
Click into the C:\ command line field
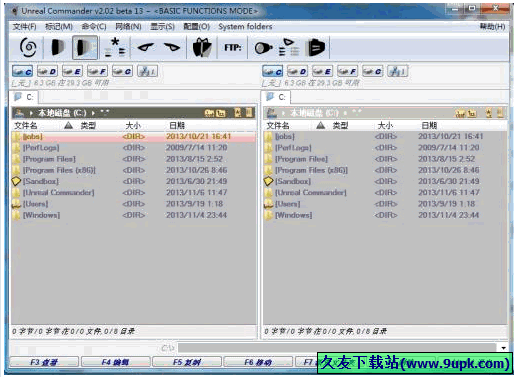(x=337, y=348)
